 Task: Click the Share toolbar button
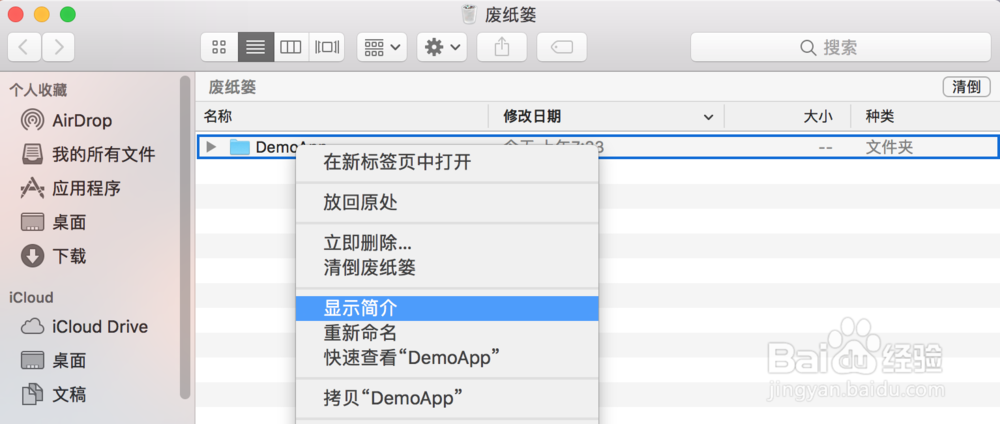pyautogui.click(x=502, y=47)
